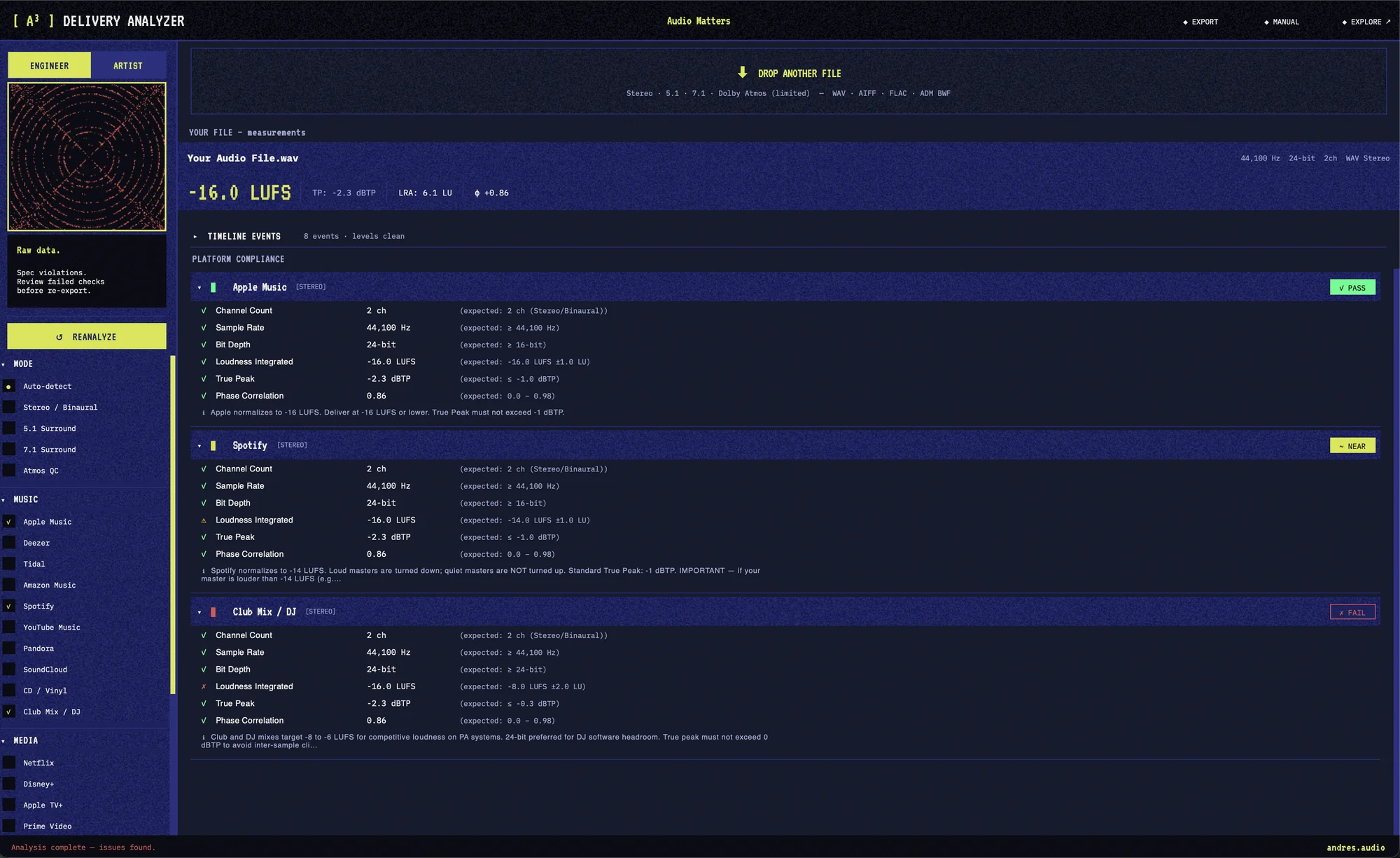Enable the YouTube Music platform check
This screenshot has width=1400, height=858.
pyautogui.click(x=9, y=627)
